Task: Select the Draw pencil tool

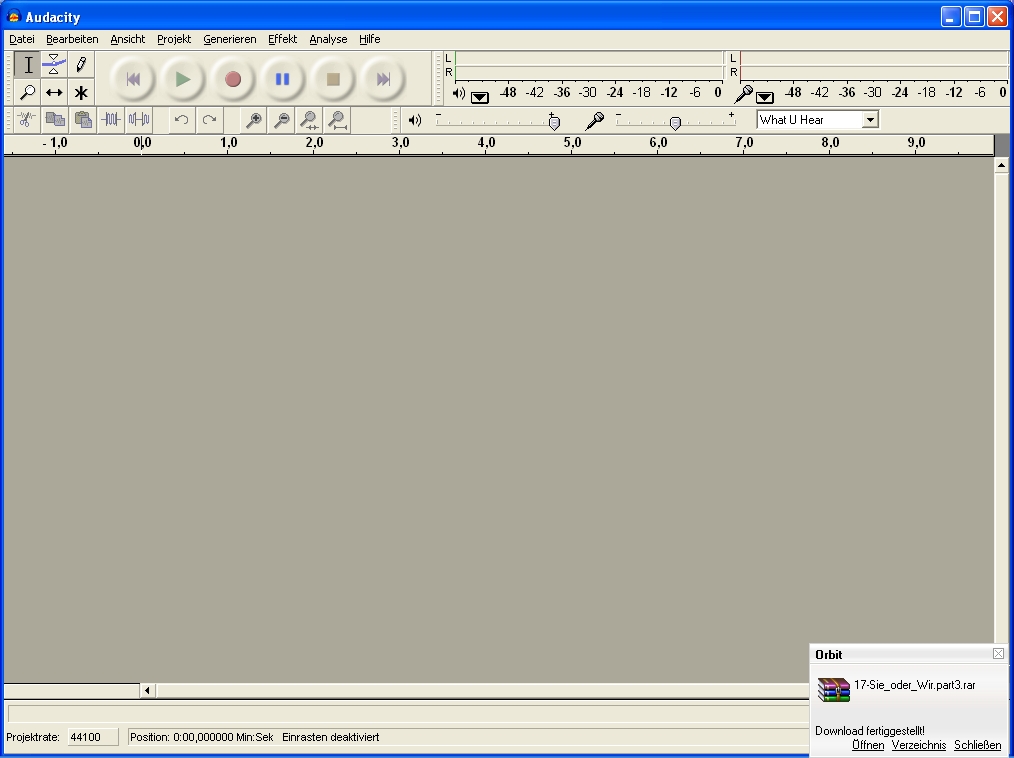Action: [x=81, y=65]
